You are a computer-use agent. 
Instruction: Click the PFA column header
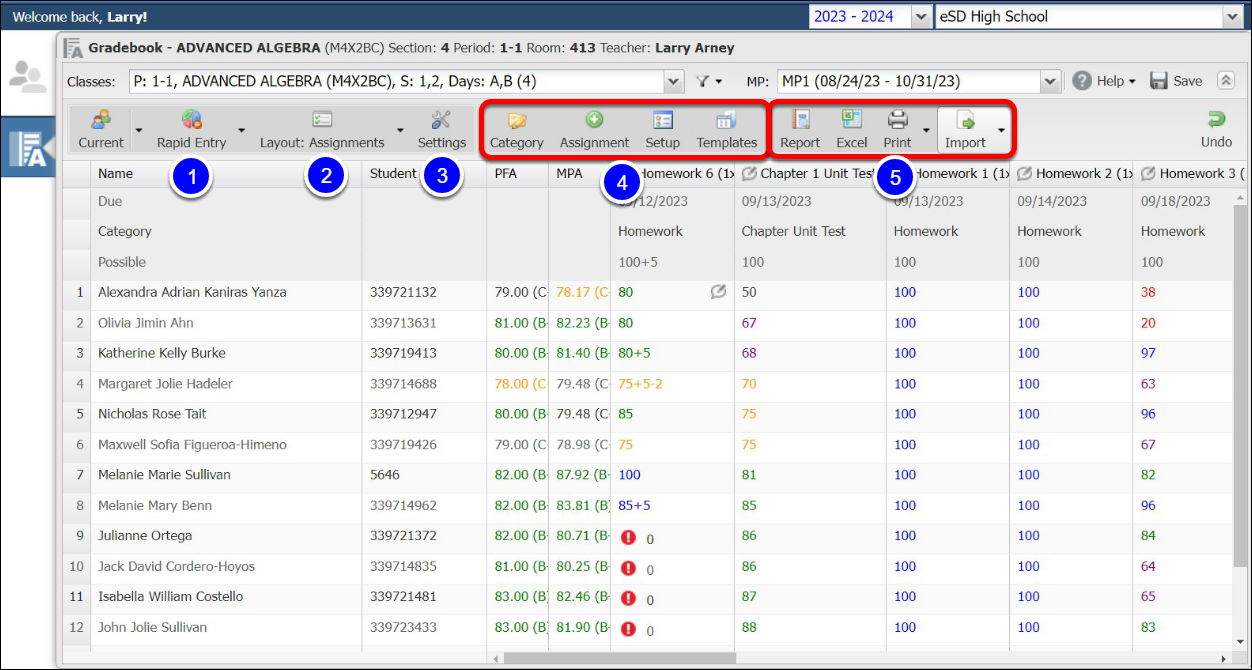[517, 173]
